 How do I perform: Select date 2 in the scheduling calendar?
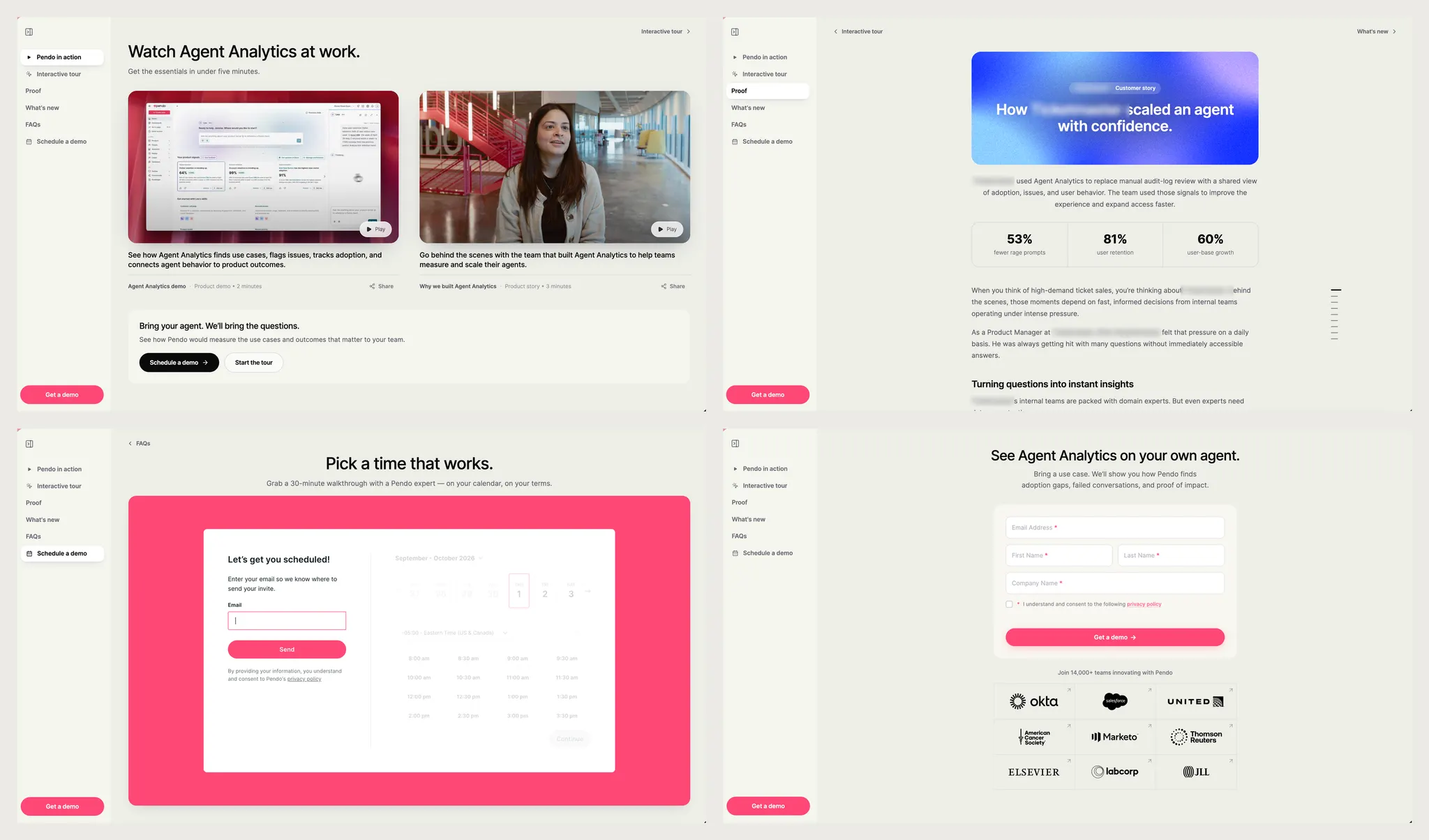(x=545, y=592)
